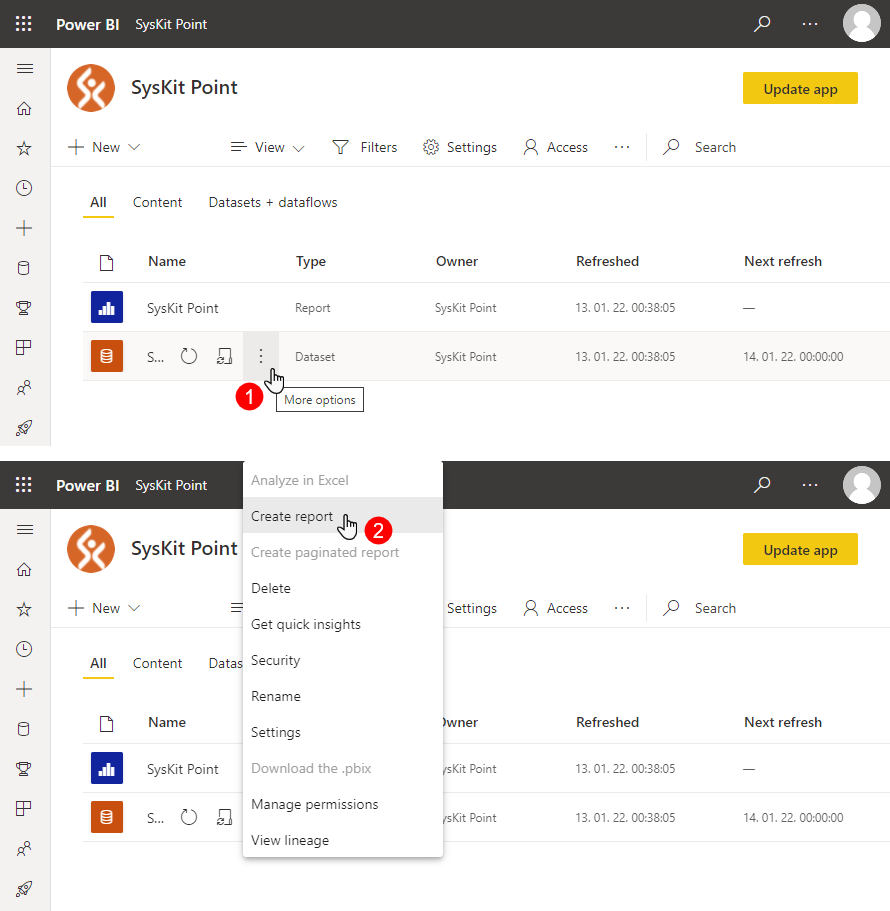The width and height of the screenshot is (890, 911).
Task: Select the All tab in top workspace
Action: pyautogui.click(x=98, y=202)
